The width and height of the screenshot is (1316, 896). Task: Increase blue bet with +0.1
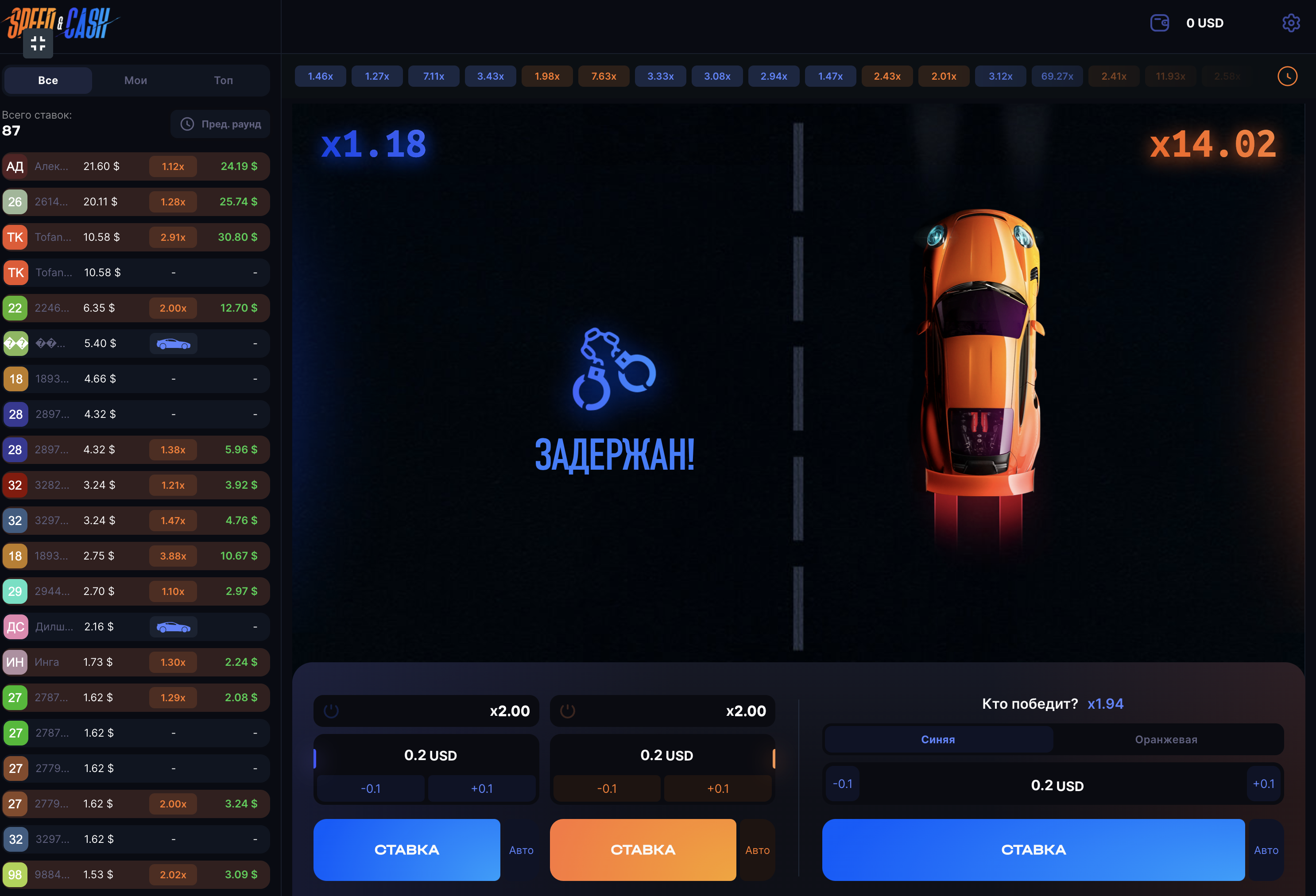pos(481,788)
